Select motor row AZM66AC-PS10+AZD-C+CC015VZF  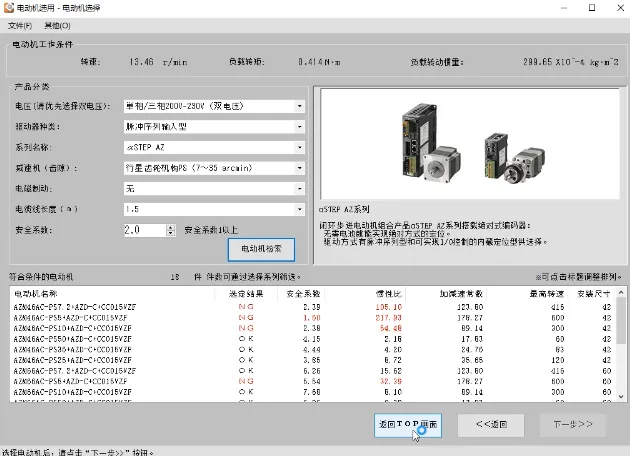coord(313,392)
